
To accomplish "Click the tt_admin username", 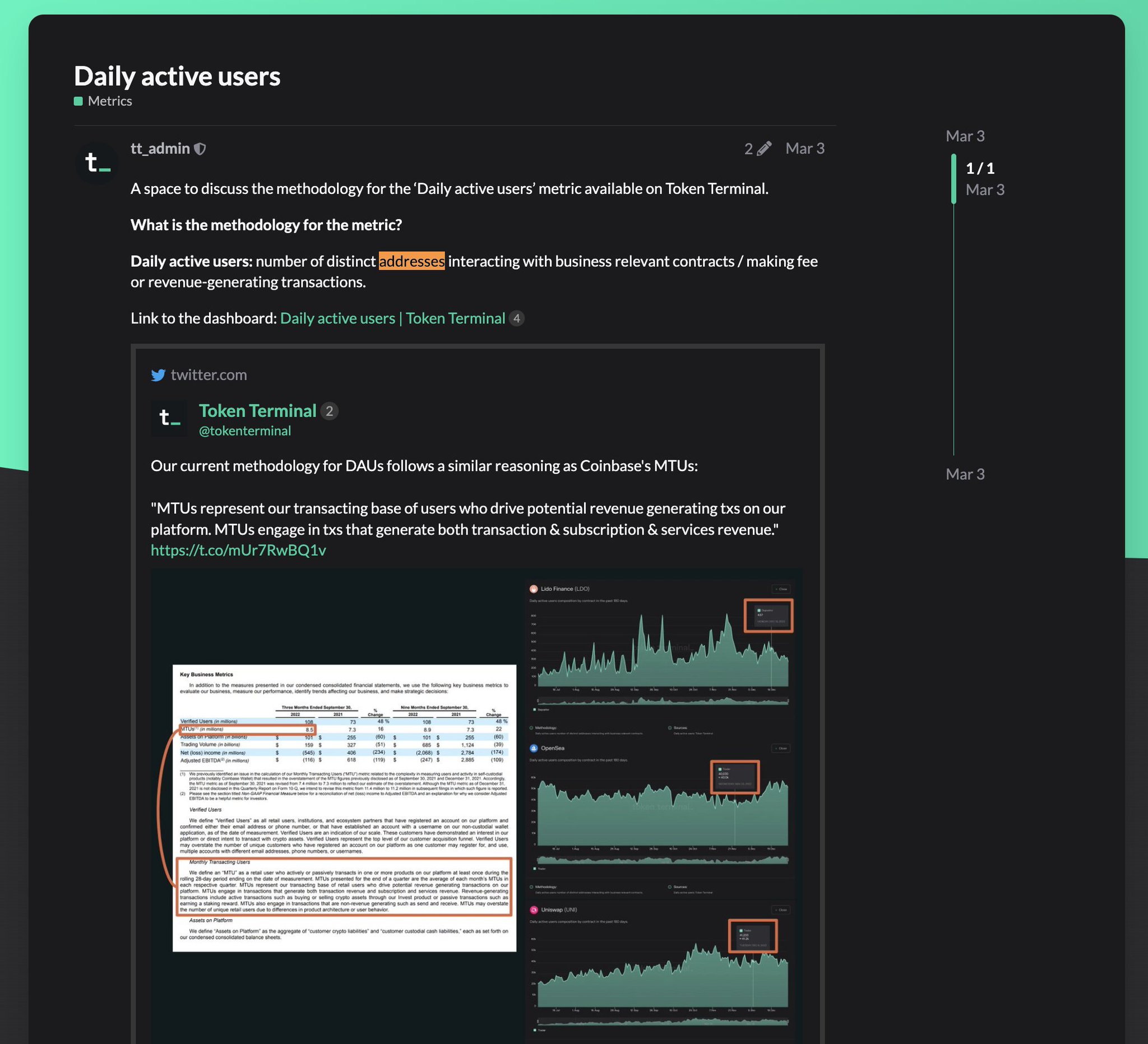I will [x=160, y=148].
